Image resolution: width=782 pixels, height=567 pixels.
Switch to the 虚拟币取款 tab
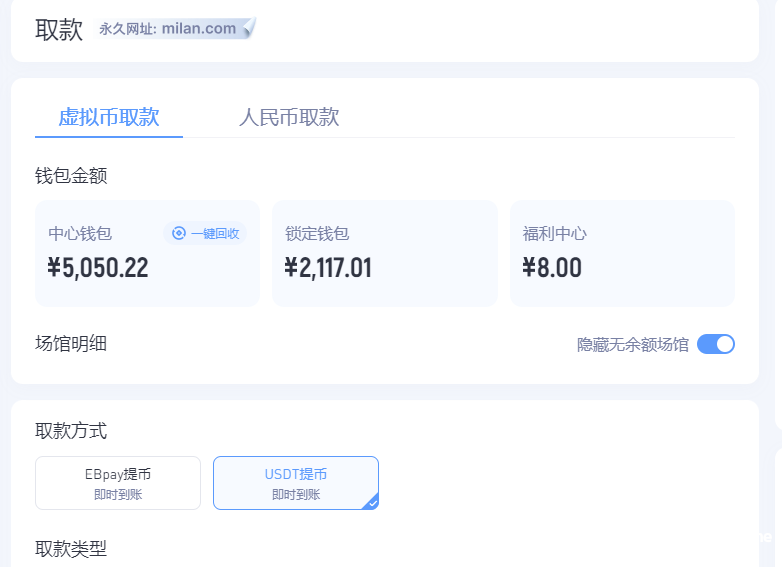pos(109,117)
